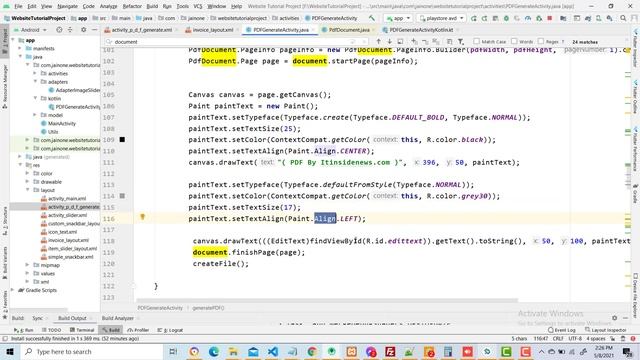Enable the Match Case checkbox
Image resolution: width=640 pixels, height=360 pixels.
pos(476,42)
